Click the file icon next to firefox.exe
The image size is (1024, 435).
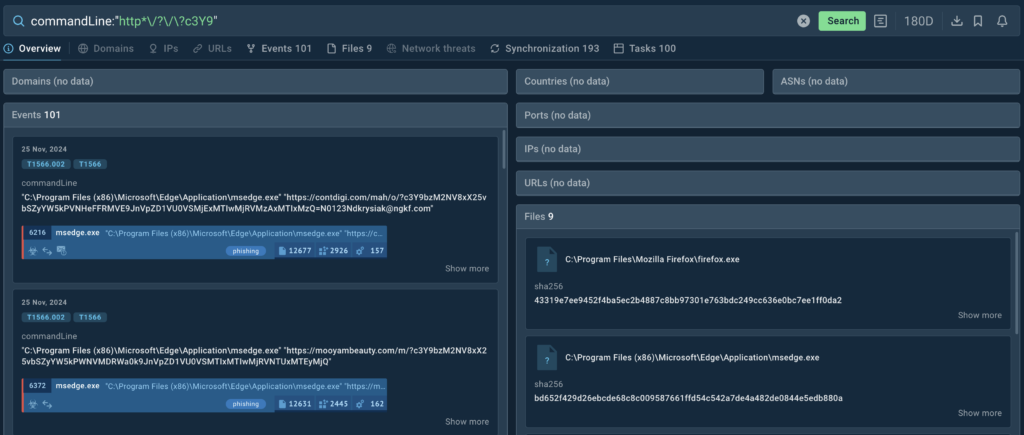[x=546, y=260]
